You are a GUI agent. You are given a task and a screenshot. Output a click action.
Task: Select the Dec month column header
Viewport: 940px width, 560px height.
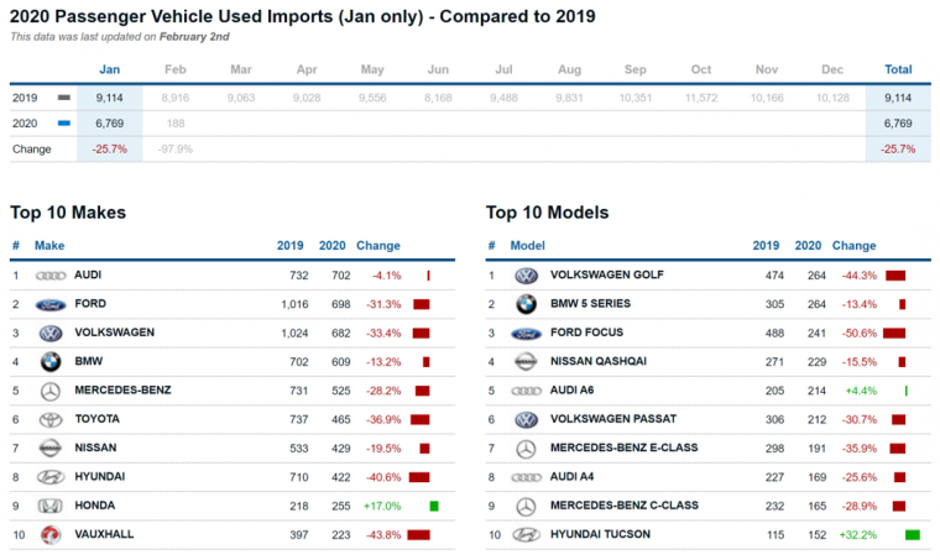coord(832,70)
